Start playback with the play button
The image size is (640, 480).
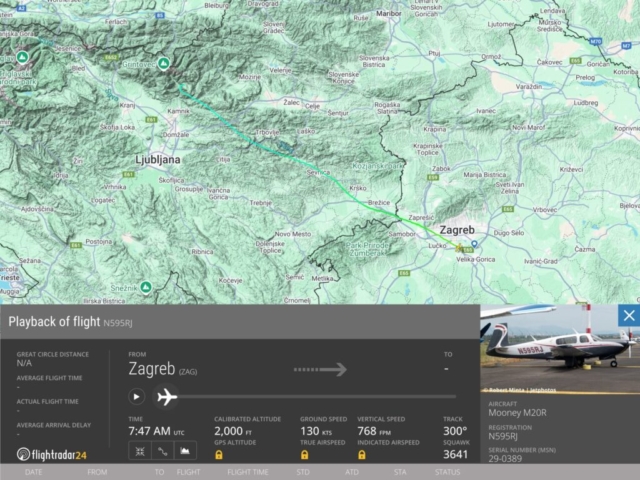(x=136, y=396)
